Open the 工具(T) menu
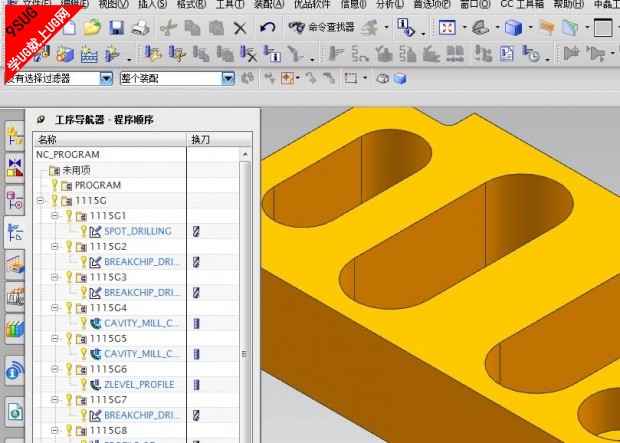620x443 pixels. click(230, 4)
